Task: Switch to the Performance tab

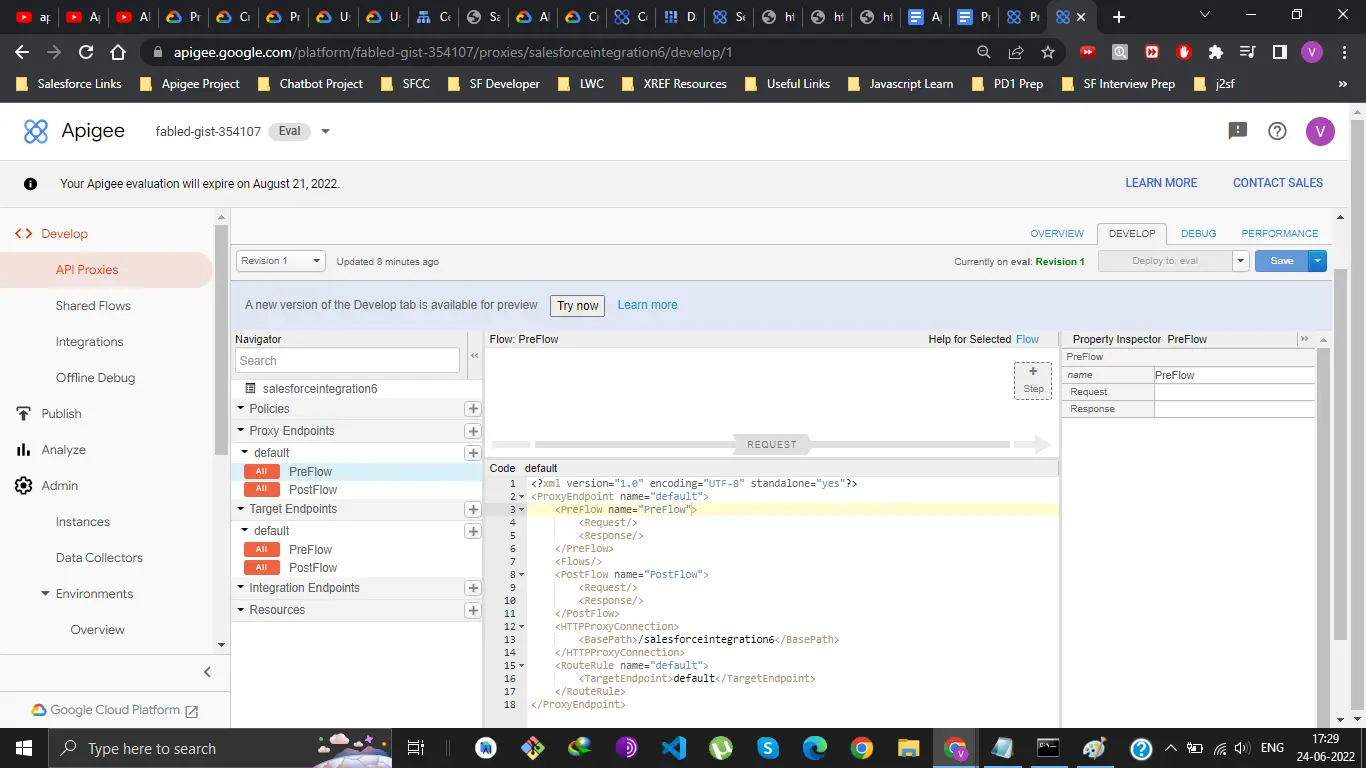Action: click(1280, 234)
